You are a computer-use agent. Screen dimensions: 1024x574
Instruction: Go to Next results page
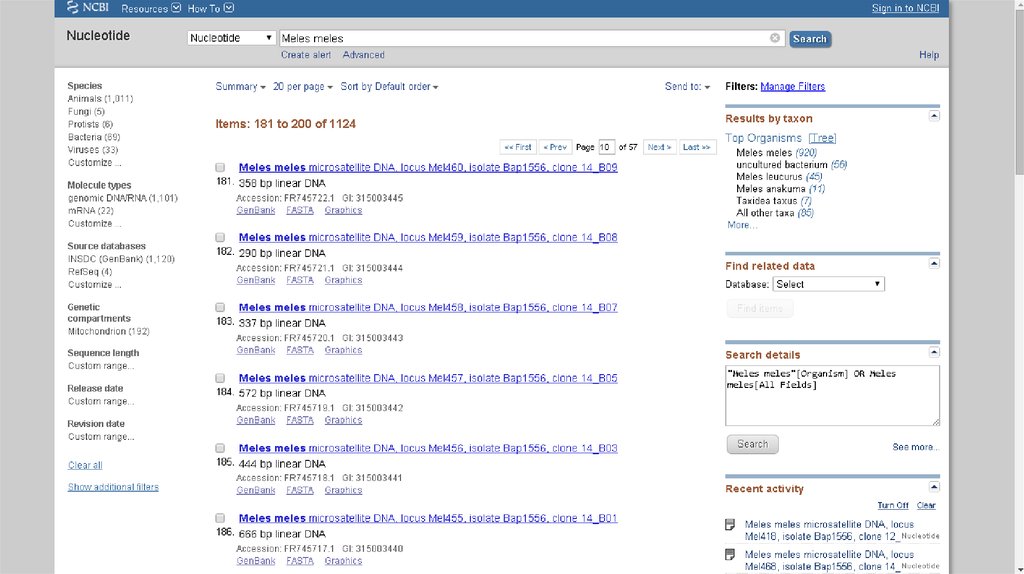(658, 147)
